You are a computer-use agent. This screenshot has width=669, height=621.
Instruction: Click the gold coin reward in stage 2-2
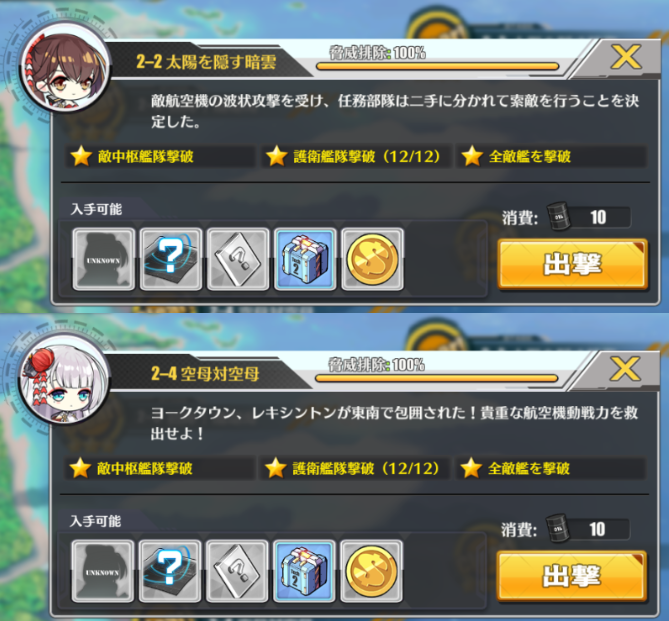point(372,259)
